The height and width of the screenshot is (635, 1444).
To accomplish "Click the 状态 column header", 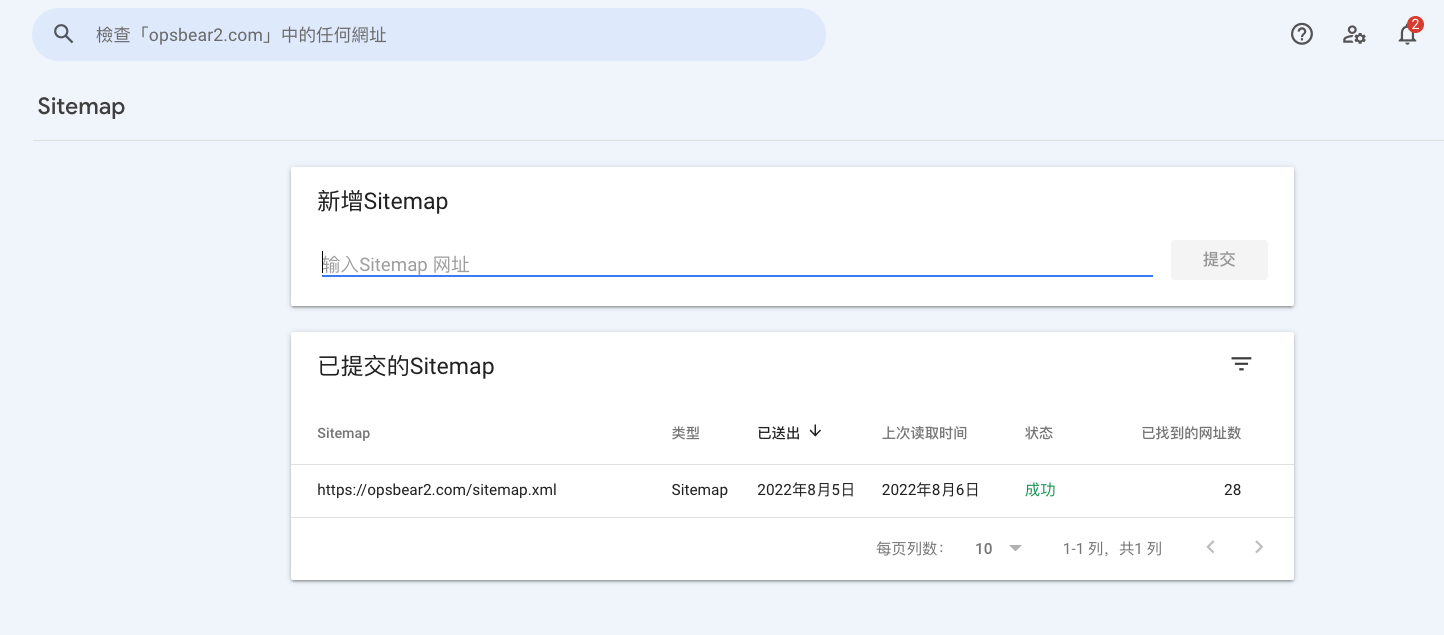I will [x=1039, y=433].
